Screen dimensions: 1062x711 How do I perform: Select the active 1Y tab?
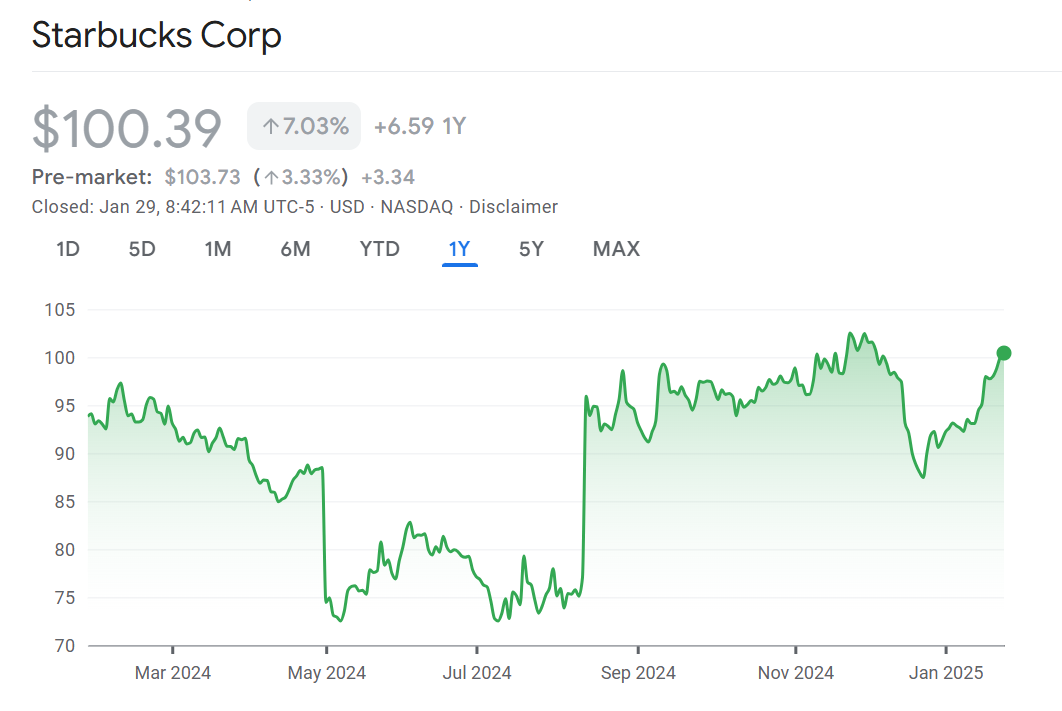tap(459, 249)
